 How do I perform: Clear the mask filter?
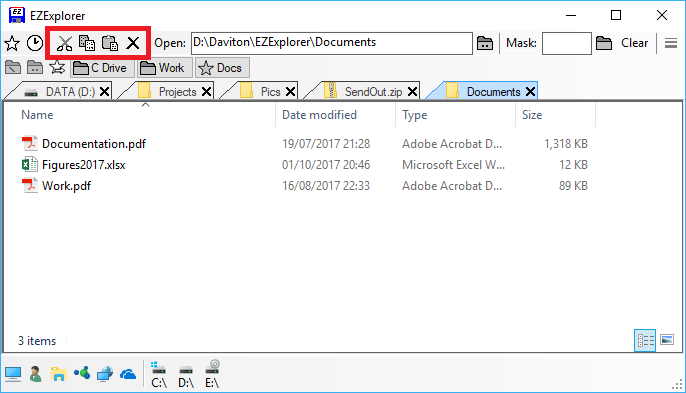point(634,43)
